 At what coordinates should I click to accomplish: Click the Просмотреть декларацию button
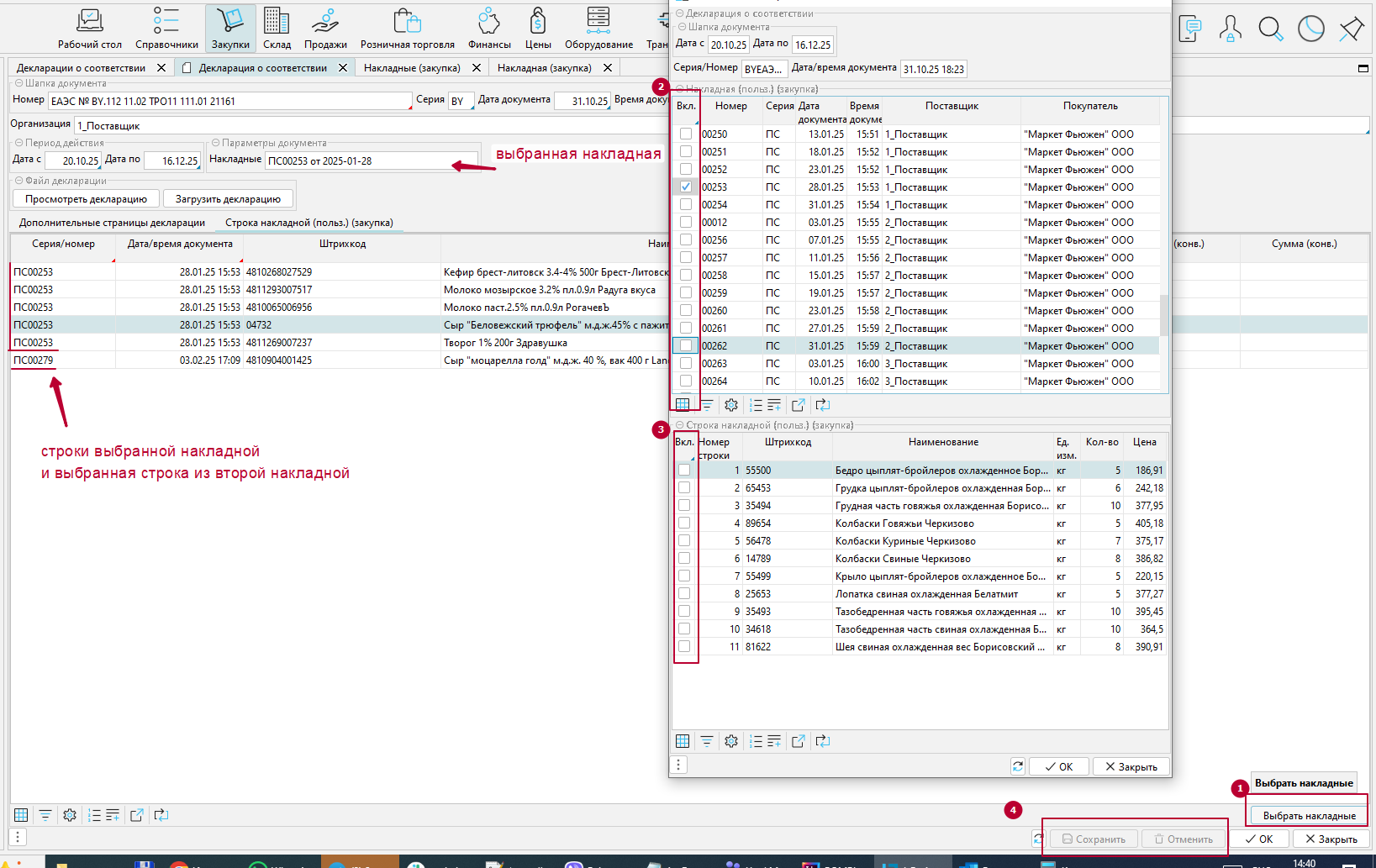pyautogui.click(x=86, y=199)
